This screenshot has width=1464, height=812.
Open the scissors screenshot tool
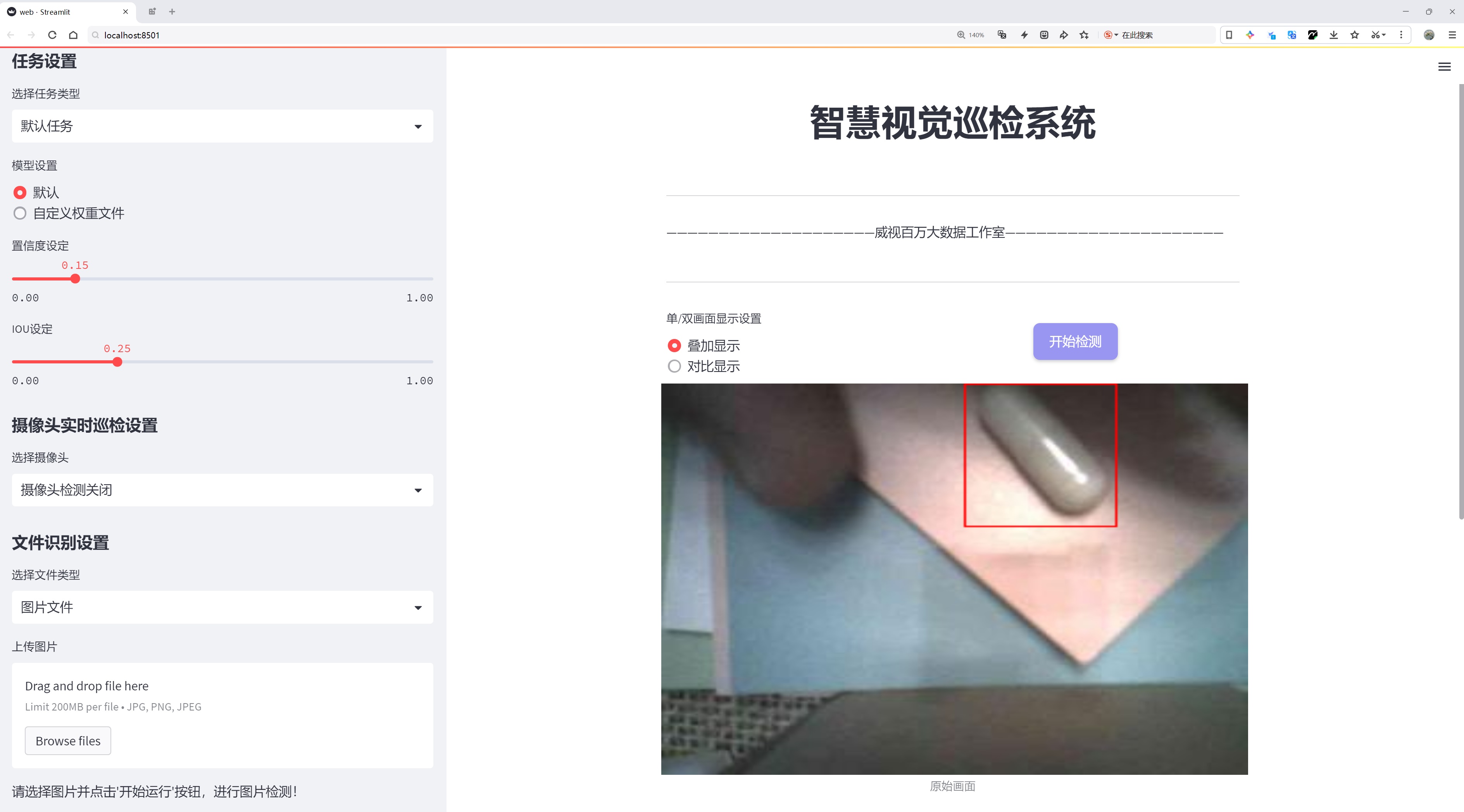pos(1378,34)
